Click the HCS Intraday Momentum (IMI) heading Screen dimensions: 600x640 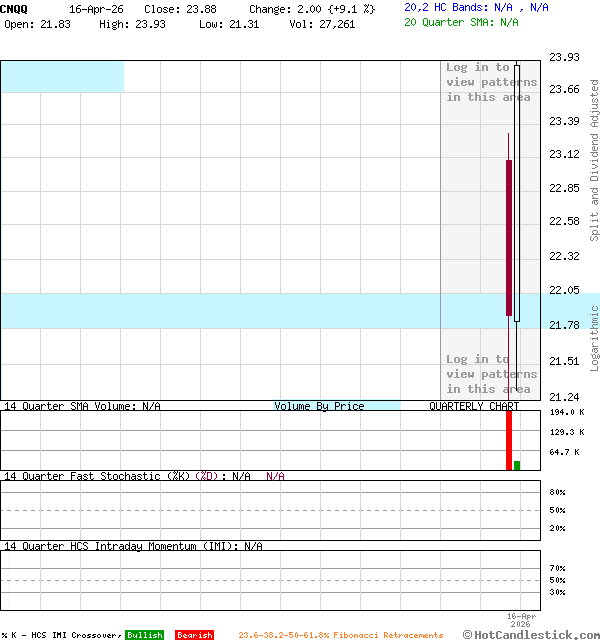pyautogui.click(x=133, y=546)
